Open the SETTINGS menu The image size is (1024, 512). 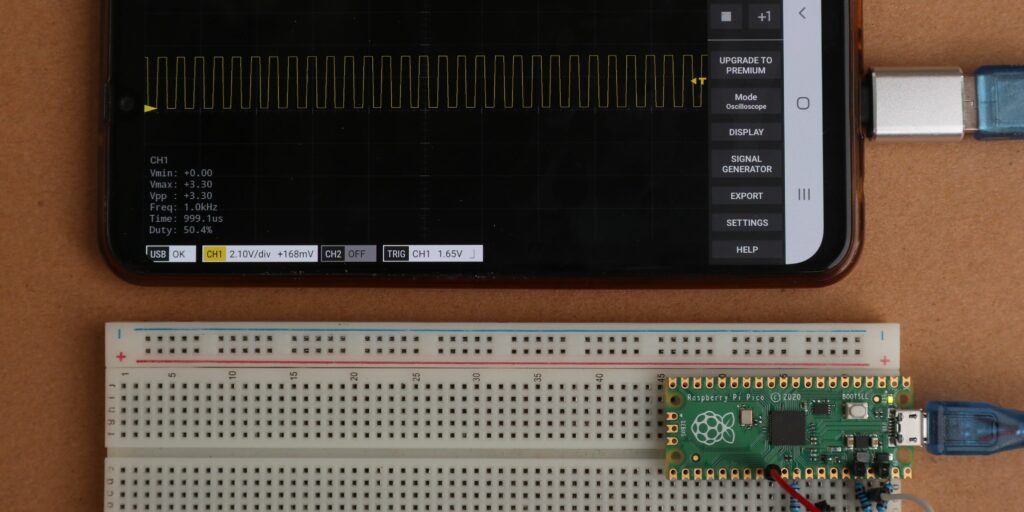coord(746,223)
